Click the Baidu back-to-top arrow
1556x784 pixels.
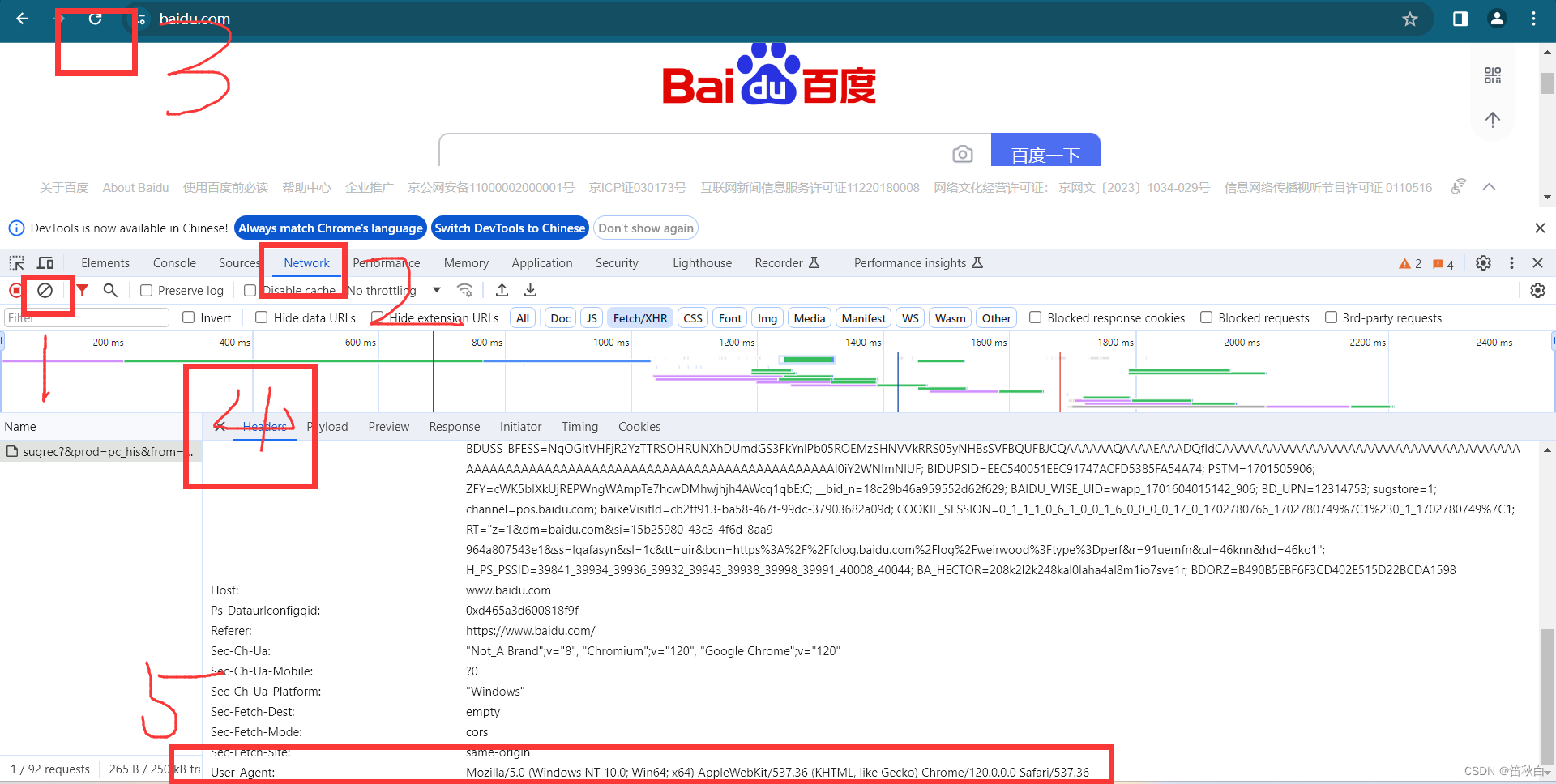click(1493, 120)
